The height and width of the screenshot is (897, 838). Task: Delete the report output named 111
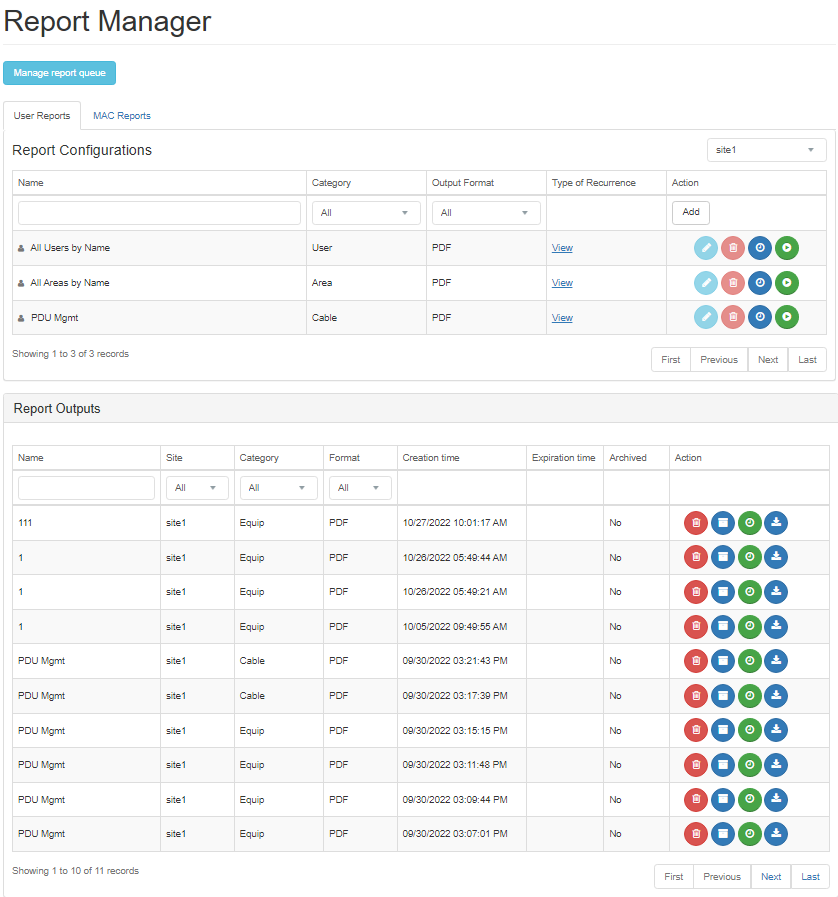pos(696,523)
